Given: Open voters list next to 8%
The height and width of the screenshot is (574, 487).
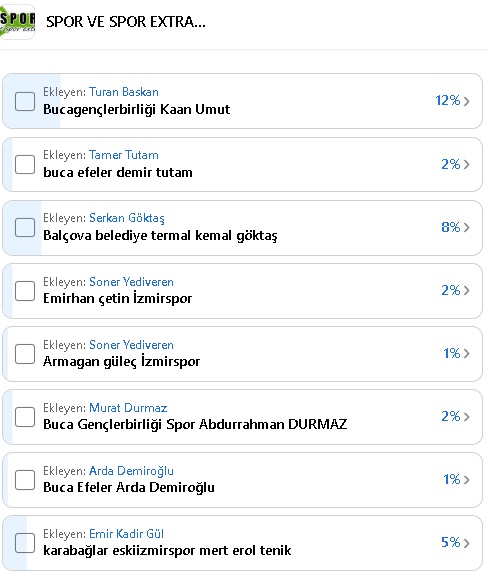Looking at the screenshot, I should 466,227.
